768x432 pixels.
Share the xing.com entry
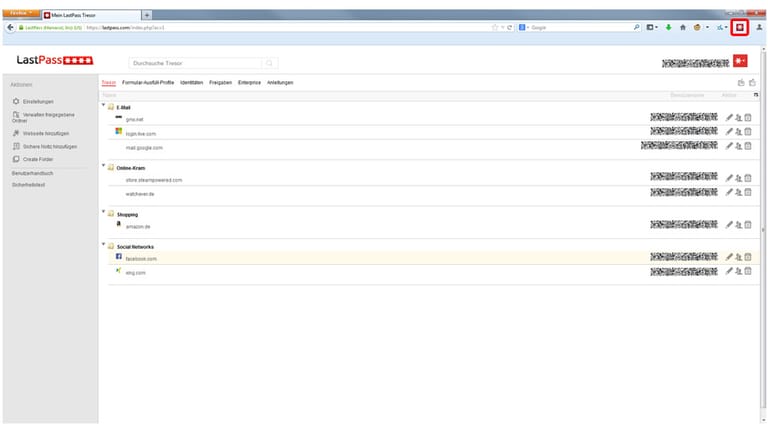pyautogui.click(x=739, y=271)
